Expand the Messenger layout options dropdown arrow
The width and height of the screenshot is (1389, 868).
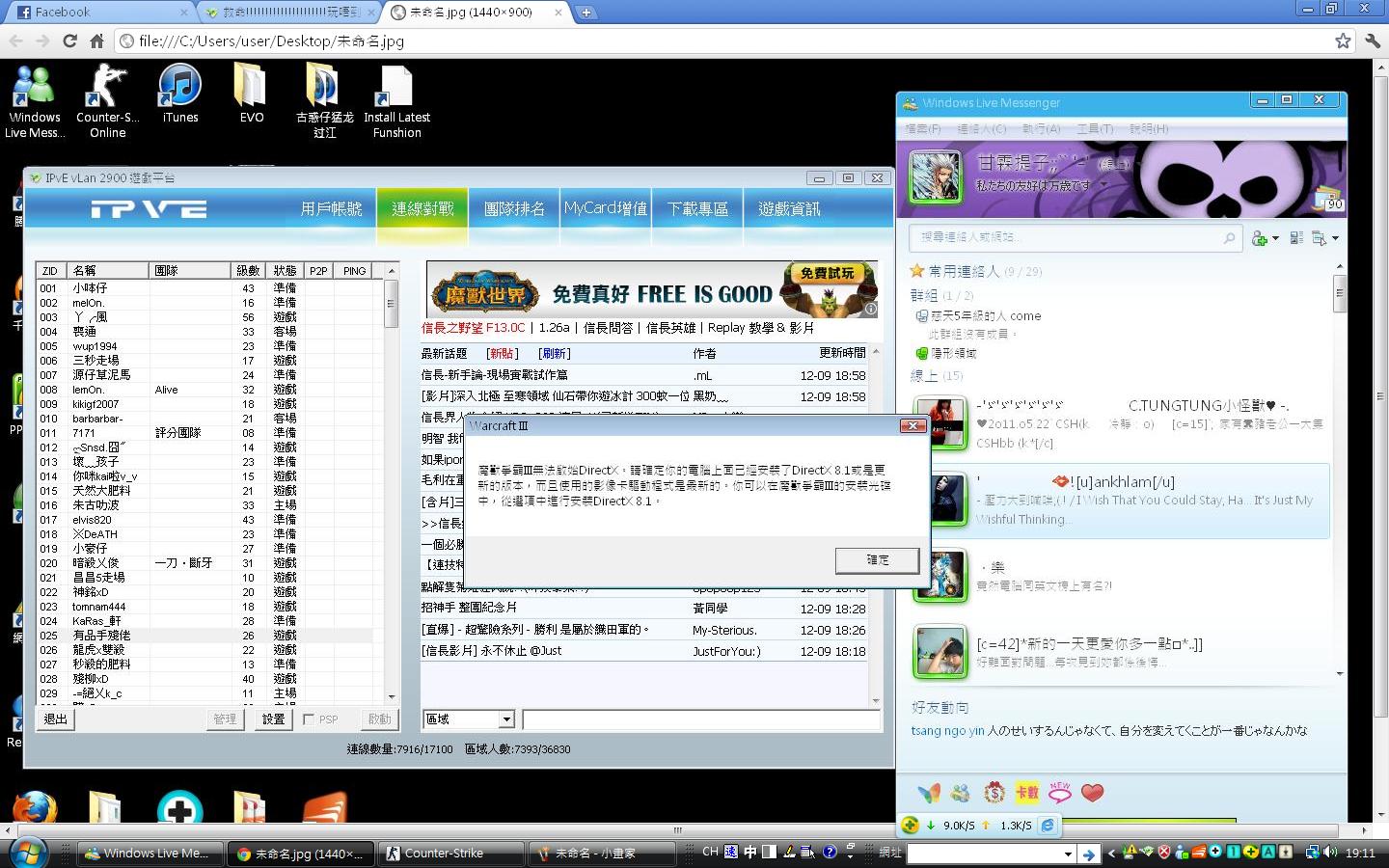point(1336,238)
